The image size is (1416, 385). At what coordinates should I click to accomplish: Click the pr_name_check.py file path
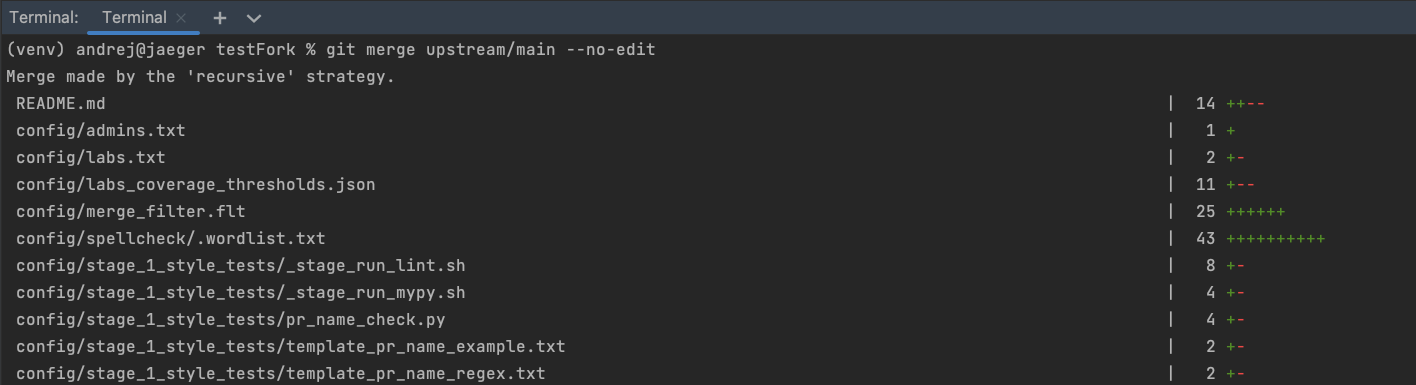point(231,319)
